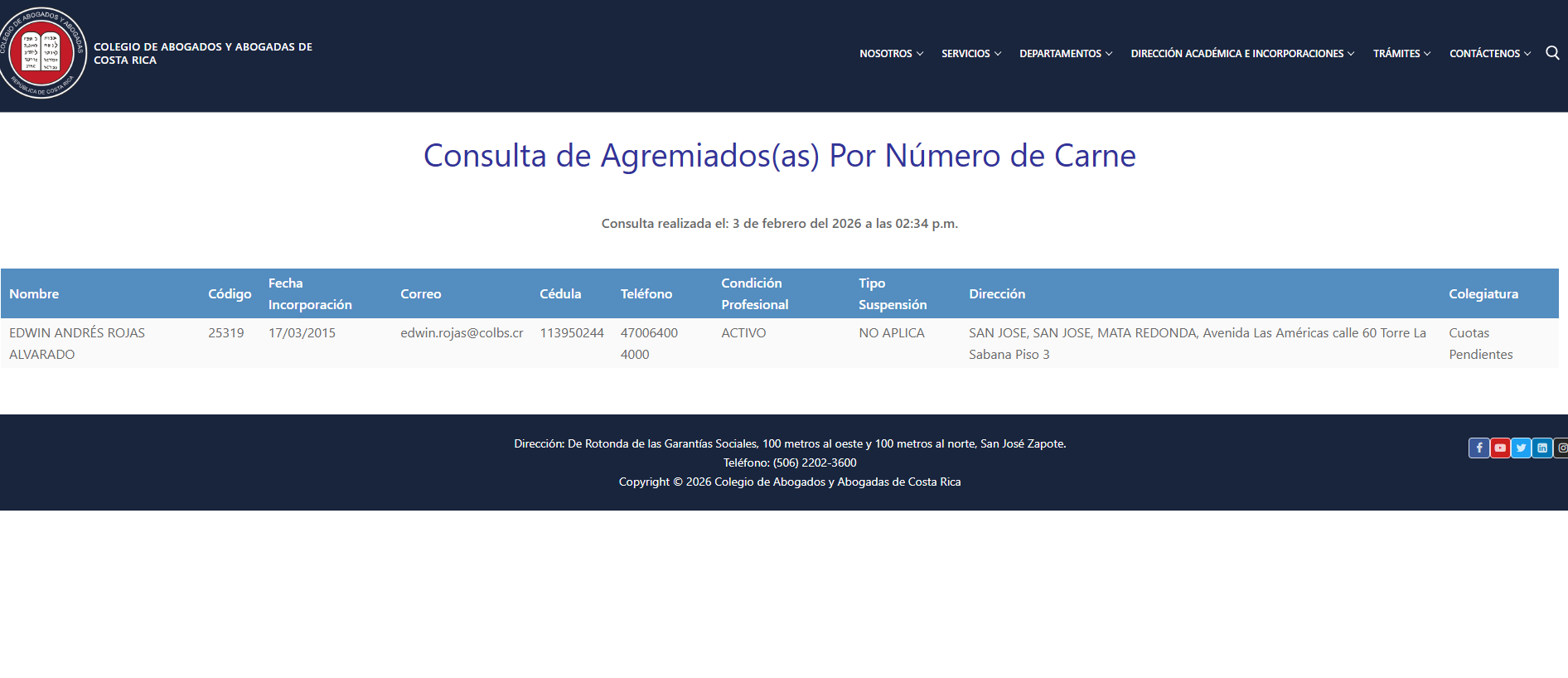Viewport: 1568px width, 678px height.
Task: Expand the Departamentos dropdown menu
Action: pyautogui.click(x=1066, y=54)
